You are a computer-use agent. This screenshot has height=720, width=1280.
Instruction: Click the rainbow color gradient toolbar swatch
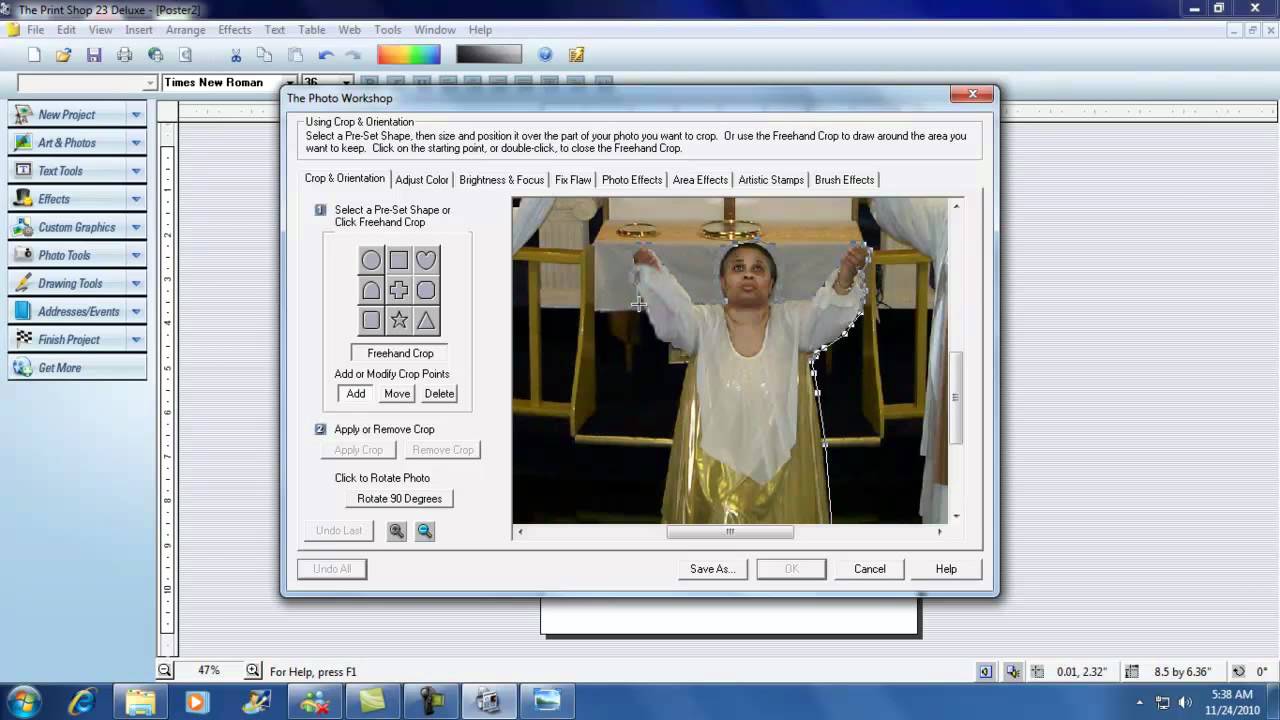point(409,55)
